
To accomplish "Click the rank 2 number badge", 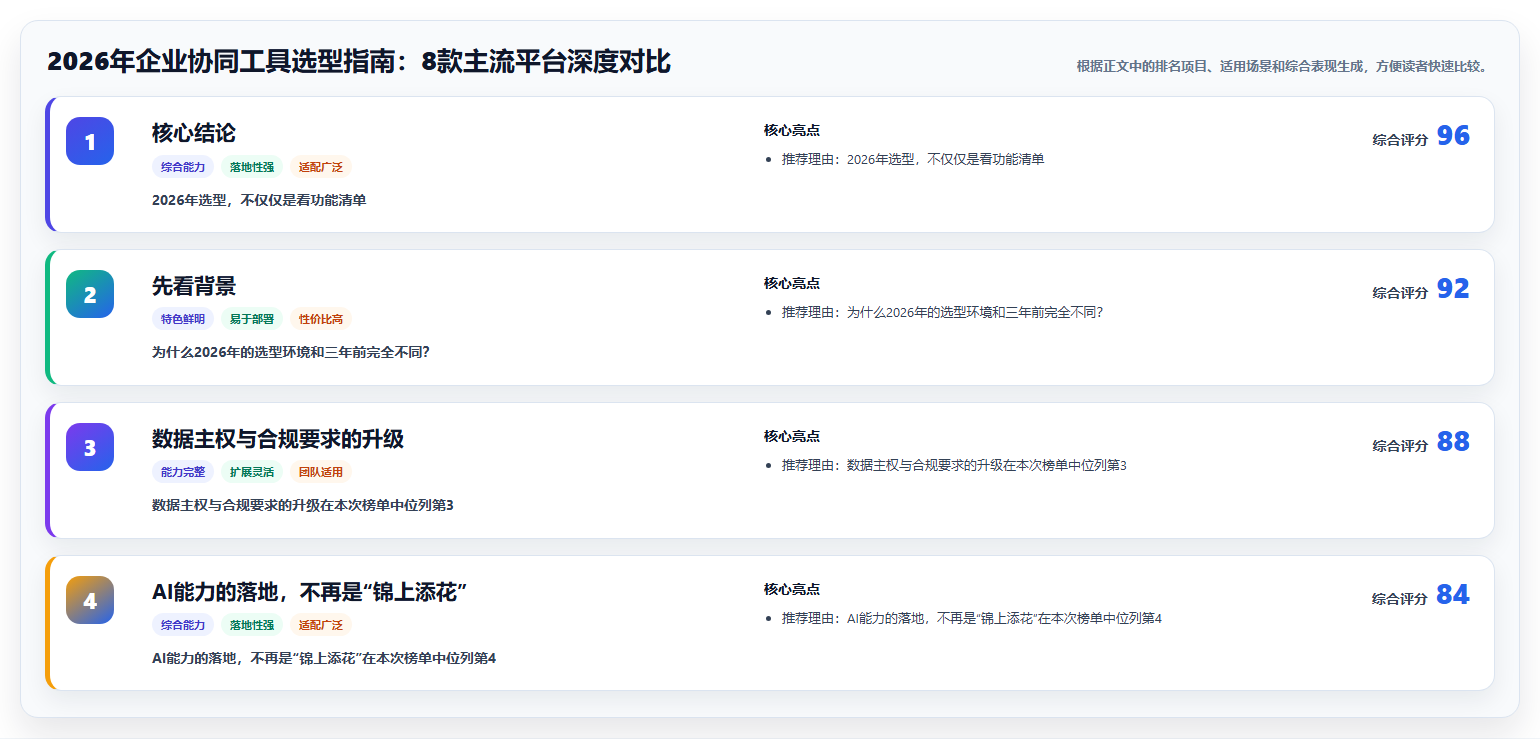I will [x=90, y=294].
